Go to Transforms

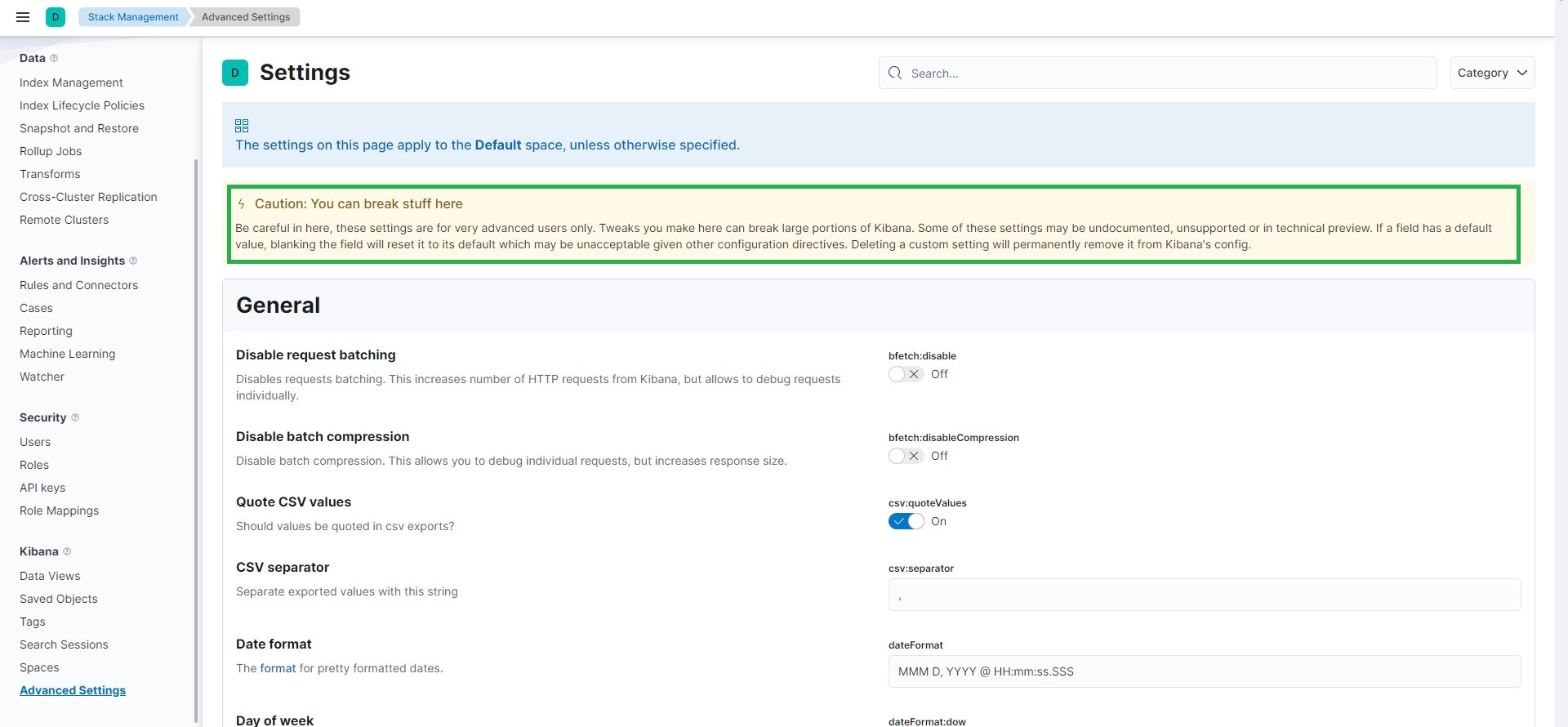[50, 174]
